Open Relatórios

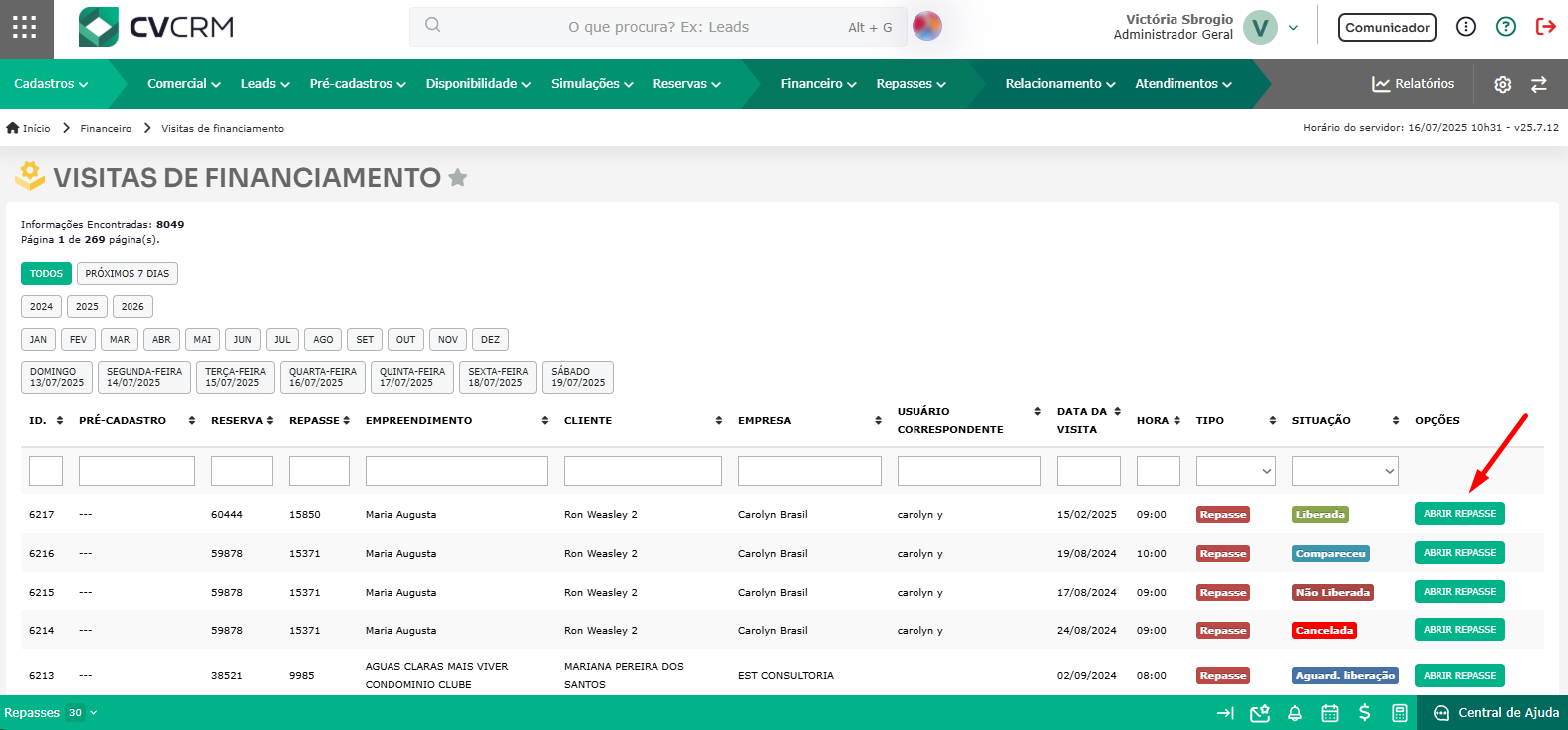click(x=1413, y=84)
